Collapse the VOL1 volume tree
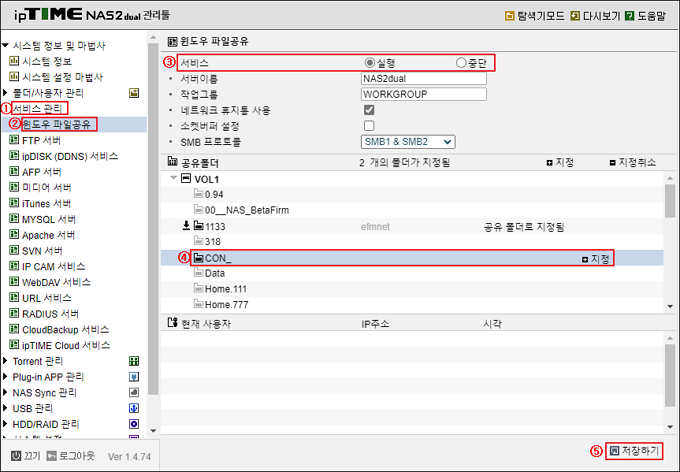The width and height of the screenshot is (680, 472). (x=173, y=178)
